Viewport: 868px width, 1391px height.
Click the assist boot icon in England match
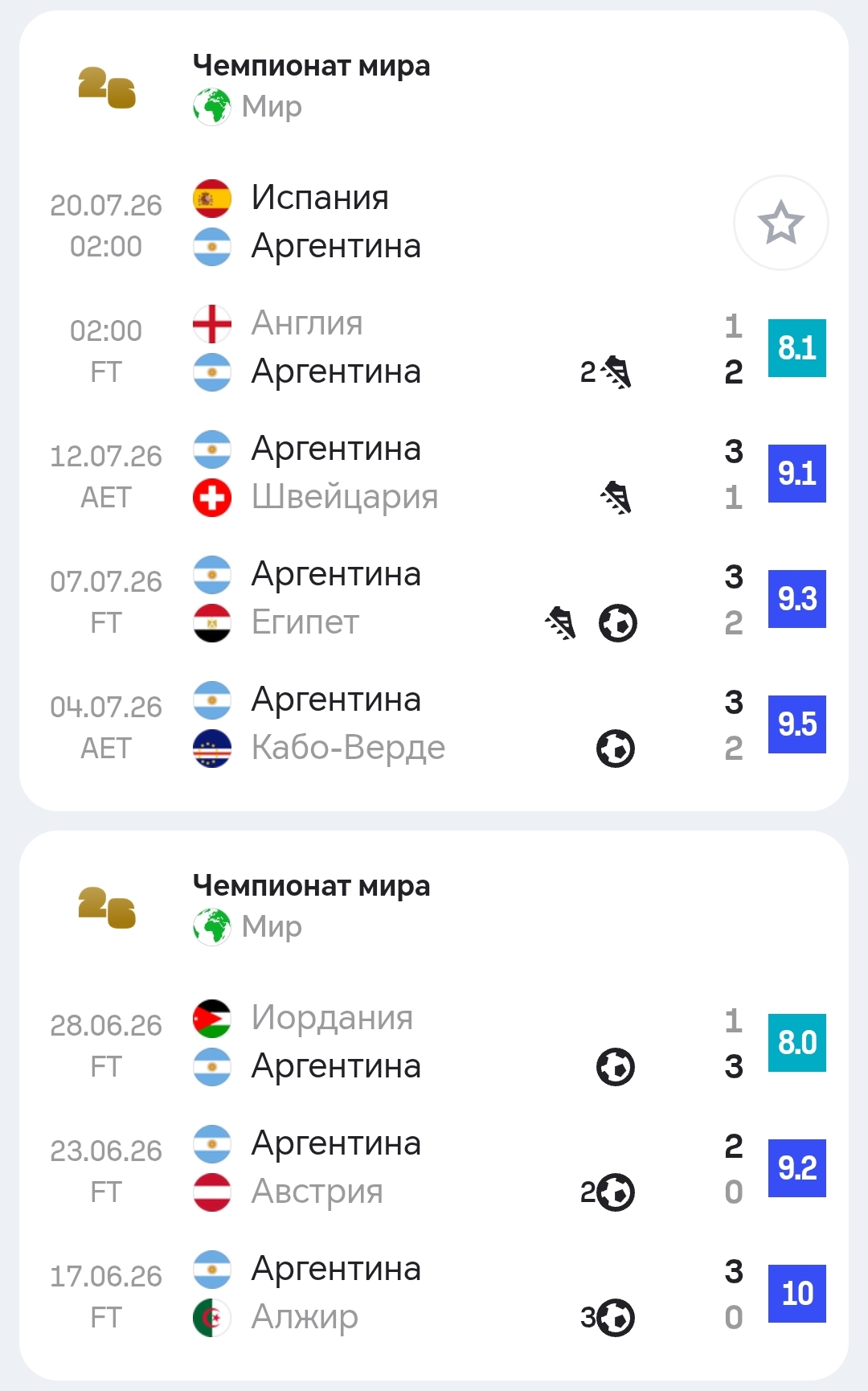(x=616, y=372)
